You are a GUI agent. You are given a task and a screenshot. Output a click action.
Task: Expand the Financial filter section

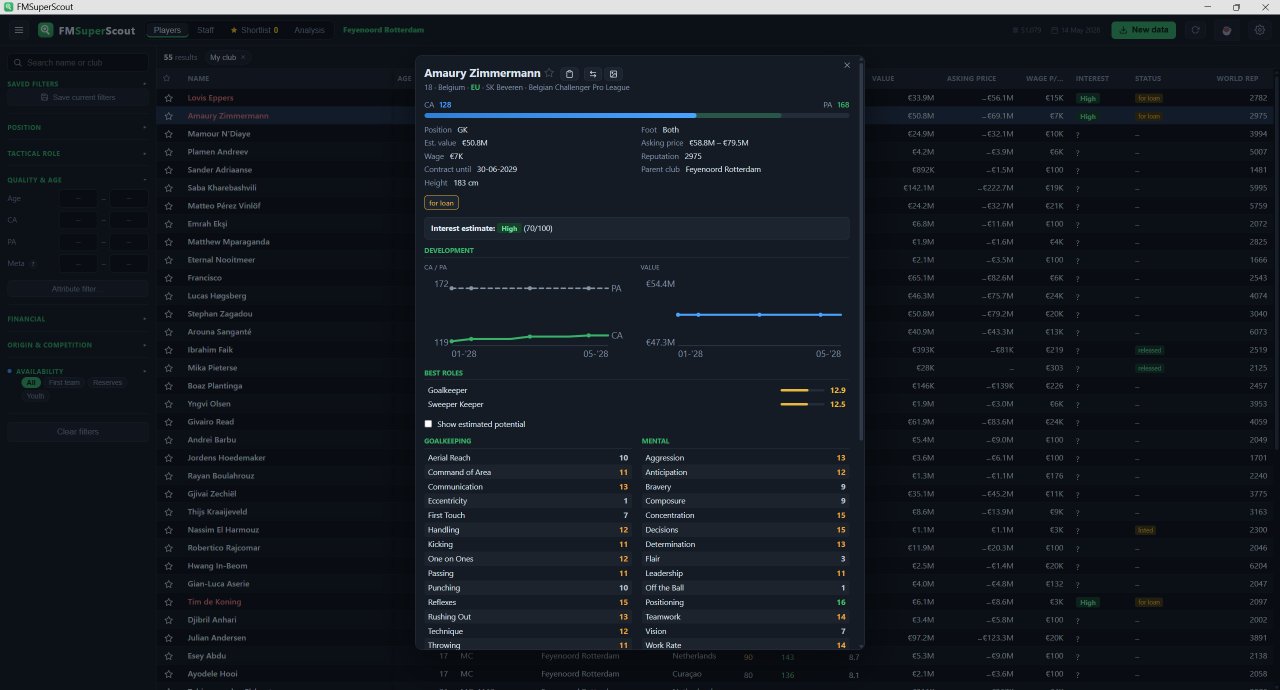(77, 319)
